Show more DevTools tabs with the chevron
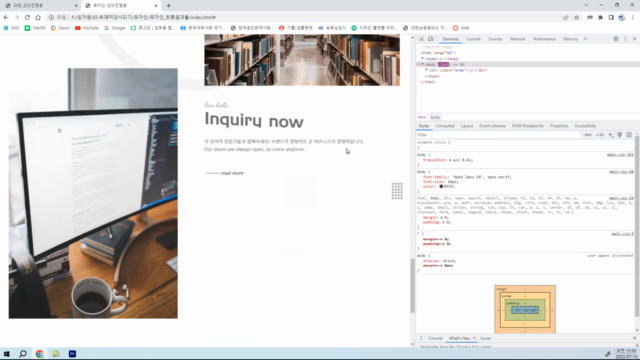This screenshot has width=640, height=360. point(586,39)
